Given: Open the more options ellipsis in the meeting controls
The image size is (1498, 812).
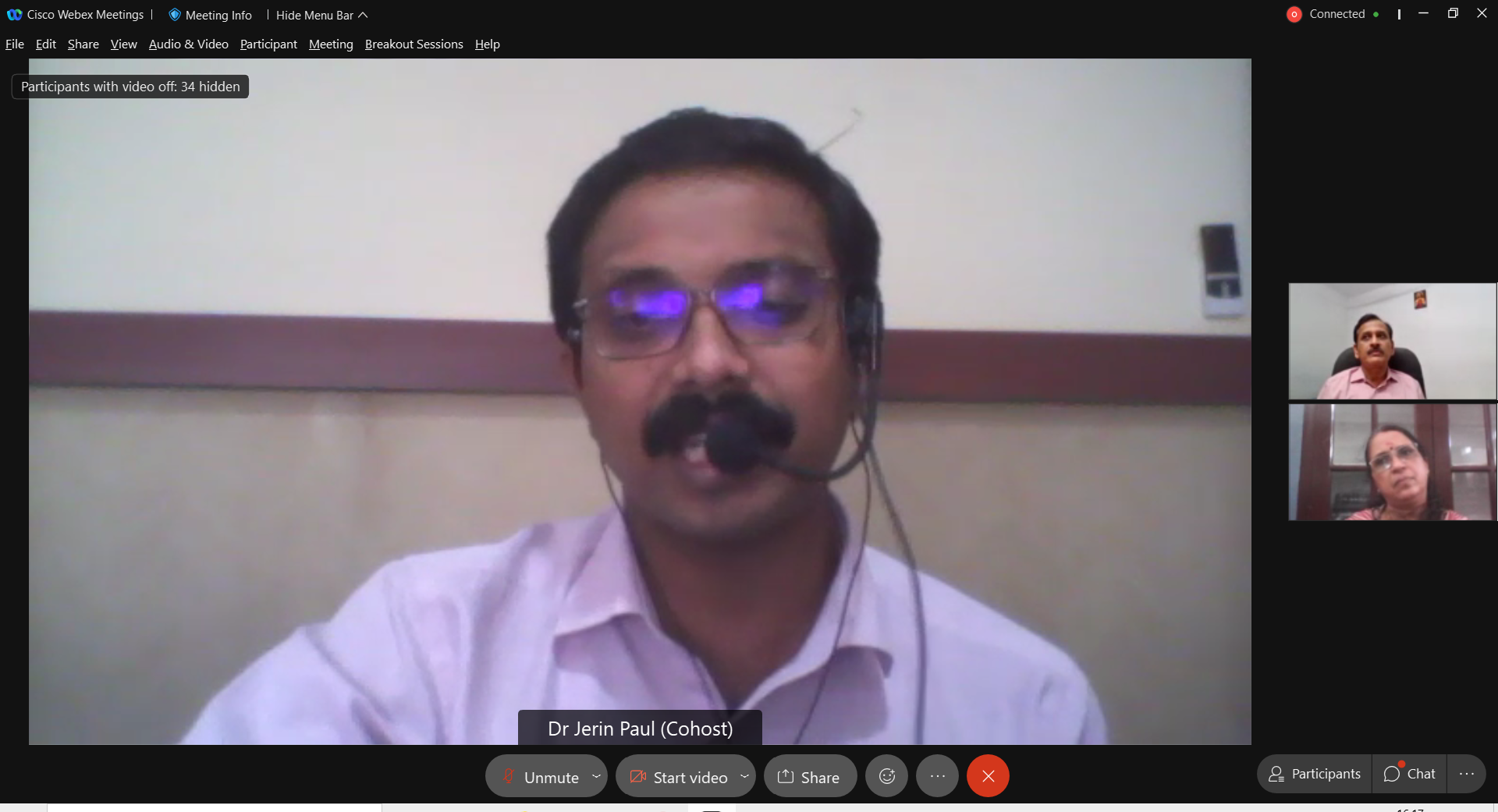Looking at the screenshot, I should 937,776.
